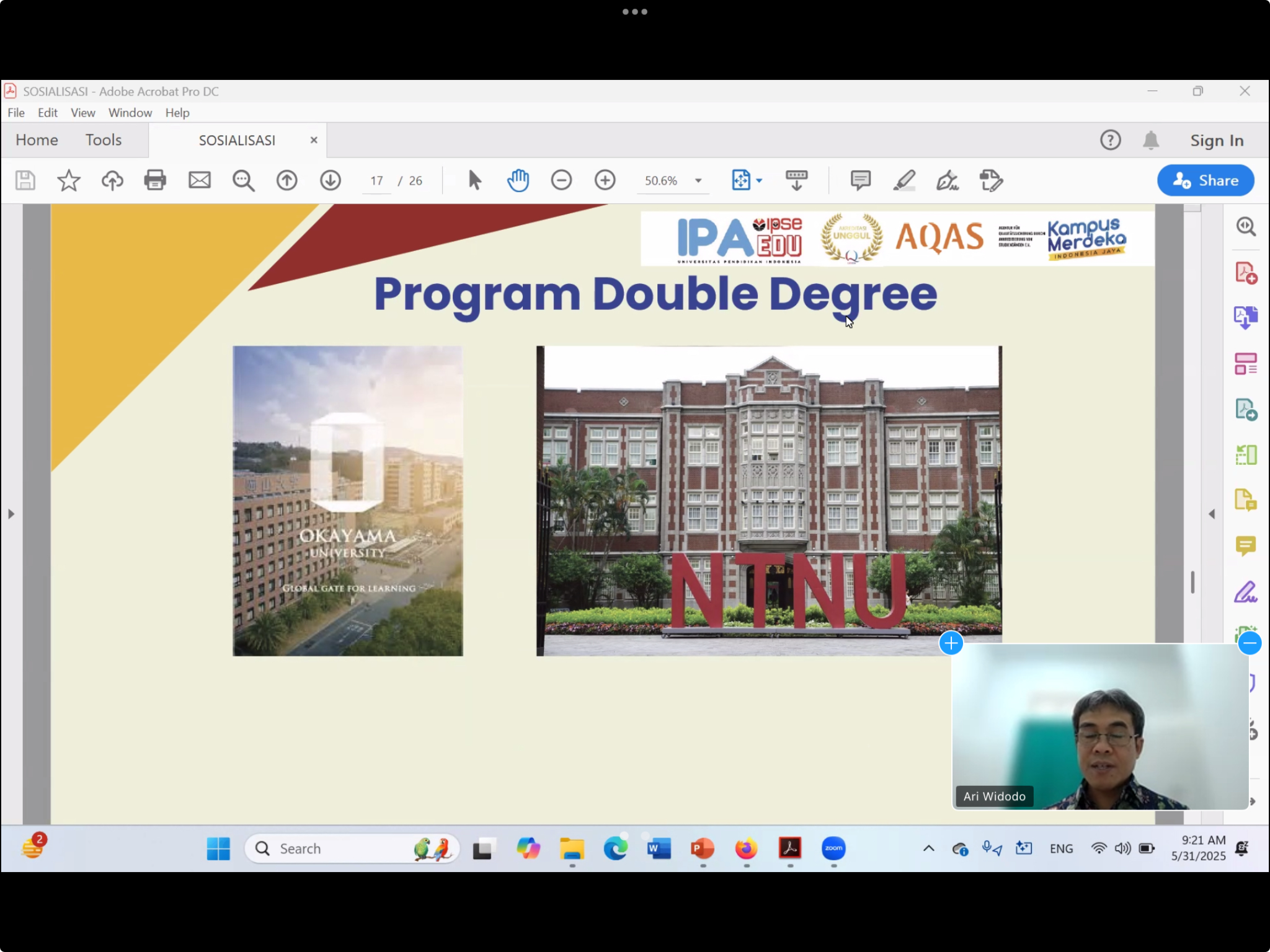1270x952 pixels.
Task: Open notifications with the bell icon
Action: click(x=1151, y=140)
